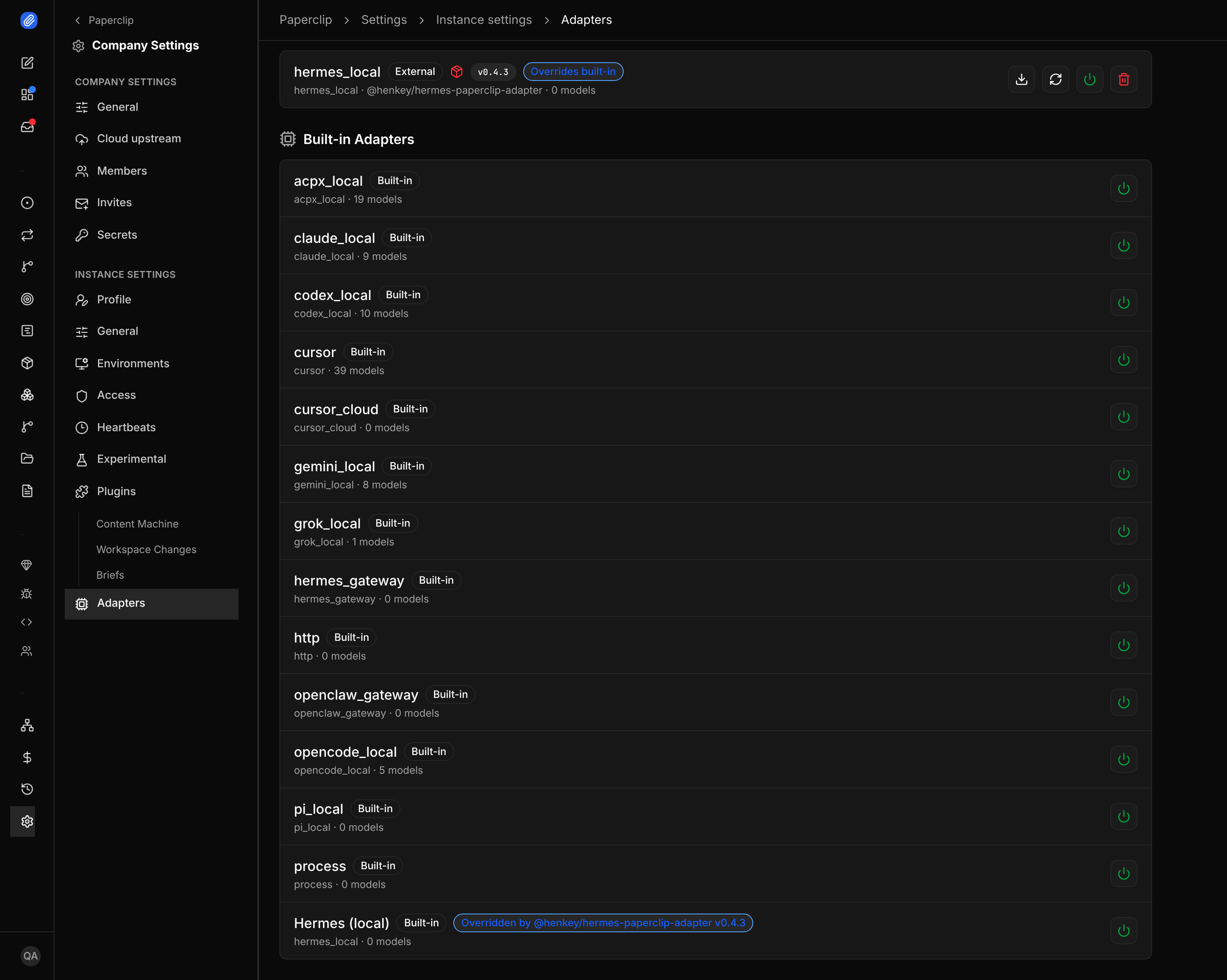Open the Workspace Changes plugin page
Image resolution: width=1227 pixels, height=980 pixels.
pos(146,550)
